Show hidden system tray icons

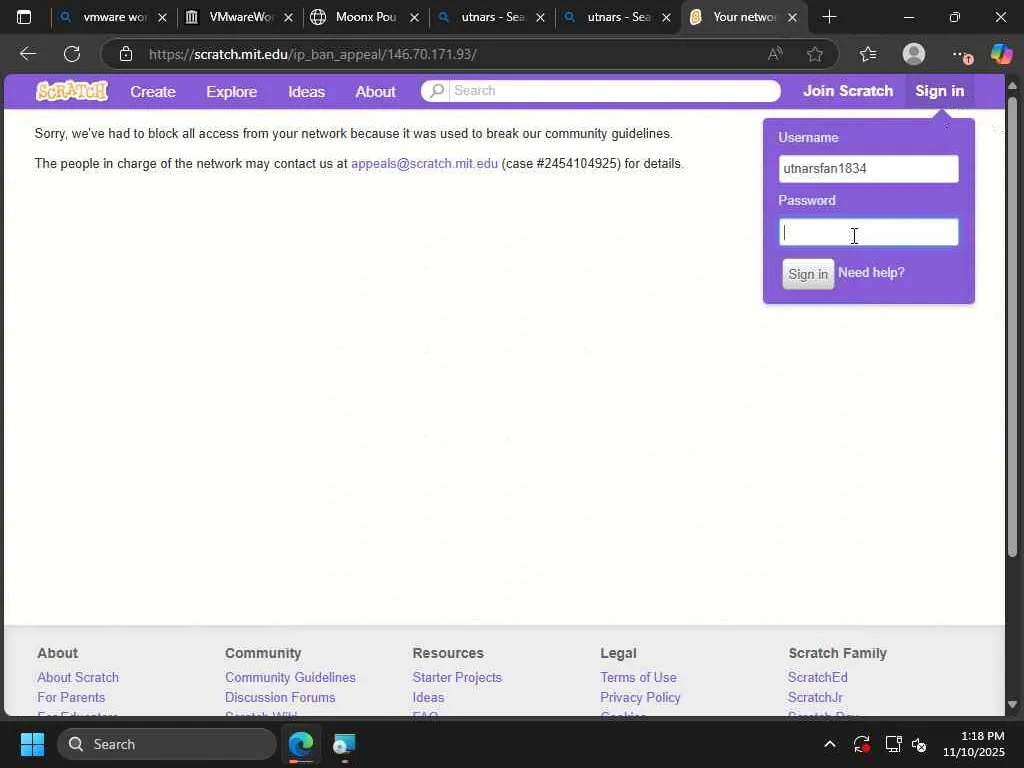[x=829, y=744]
